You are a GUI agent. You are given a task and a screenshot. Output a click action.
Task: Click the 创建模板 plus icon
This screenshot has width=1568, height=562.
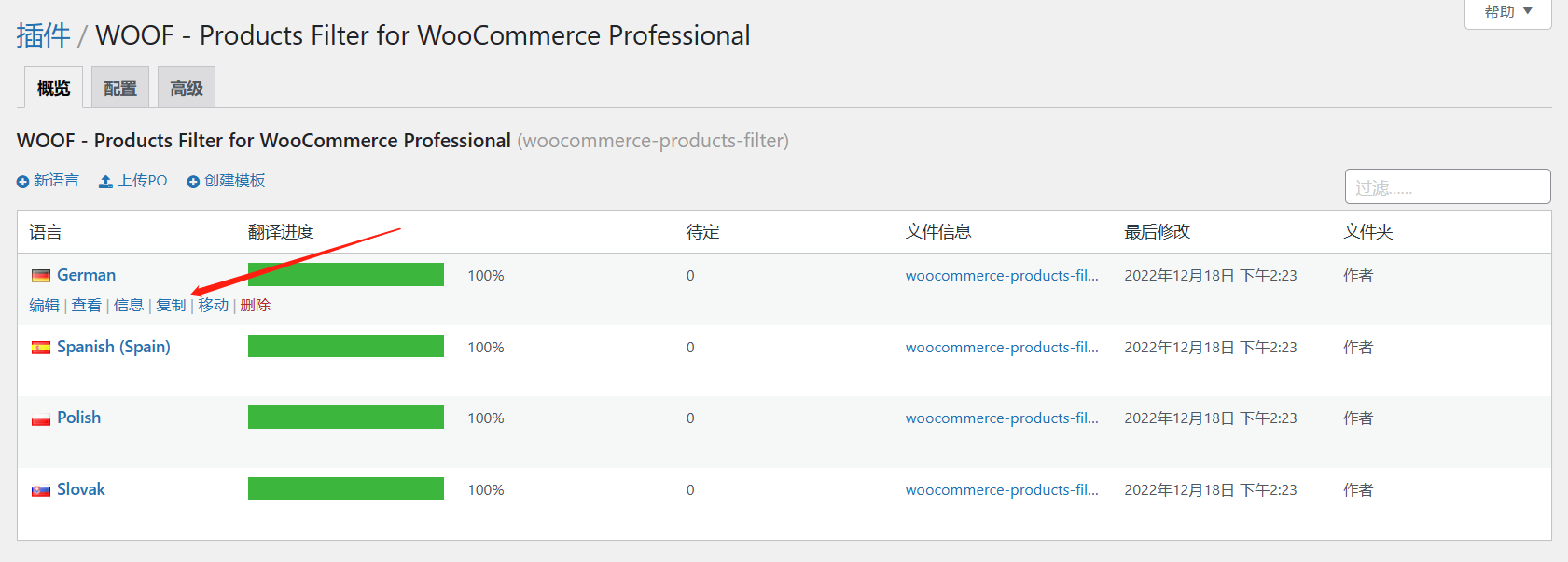tap(193, 182)
